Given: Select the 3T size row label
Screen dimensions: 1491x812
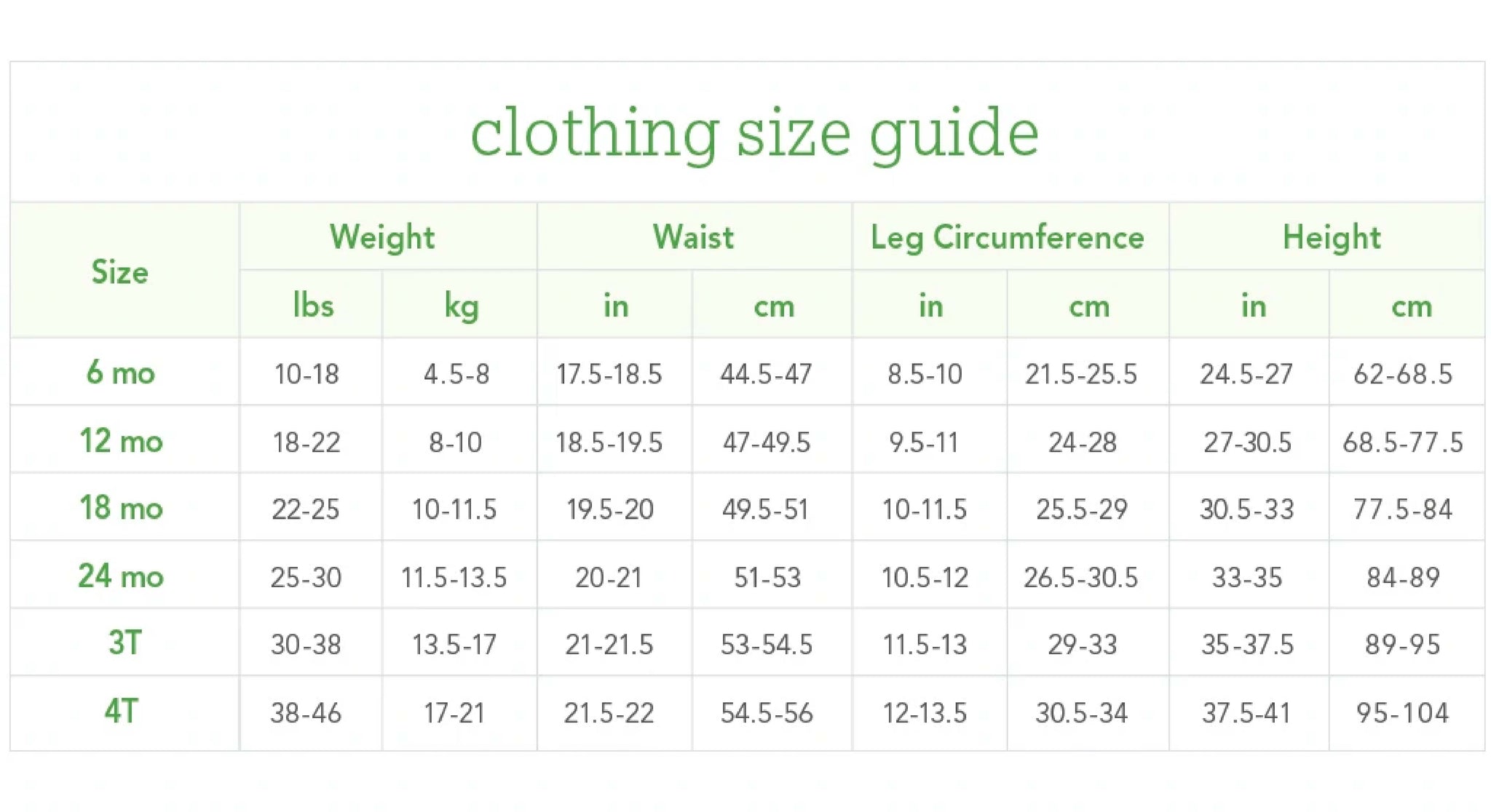Looking at the screenshot, I should (124, 643).
